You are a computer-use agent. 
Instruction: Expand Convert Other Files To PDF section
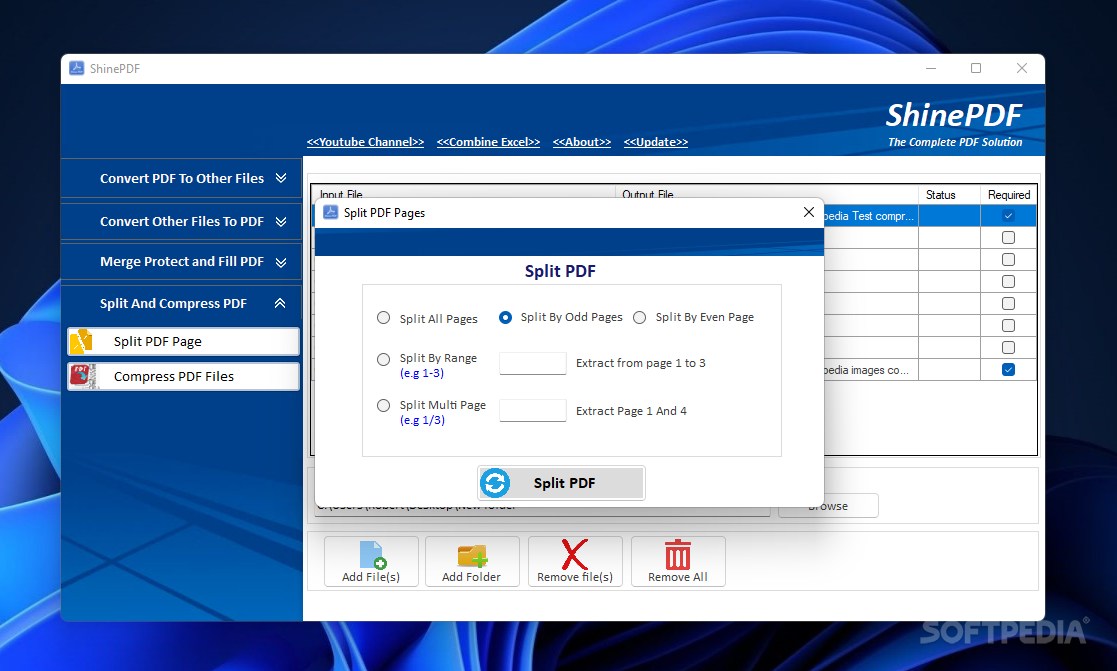pyautogui.click(x=181, y=222)
